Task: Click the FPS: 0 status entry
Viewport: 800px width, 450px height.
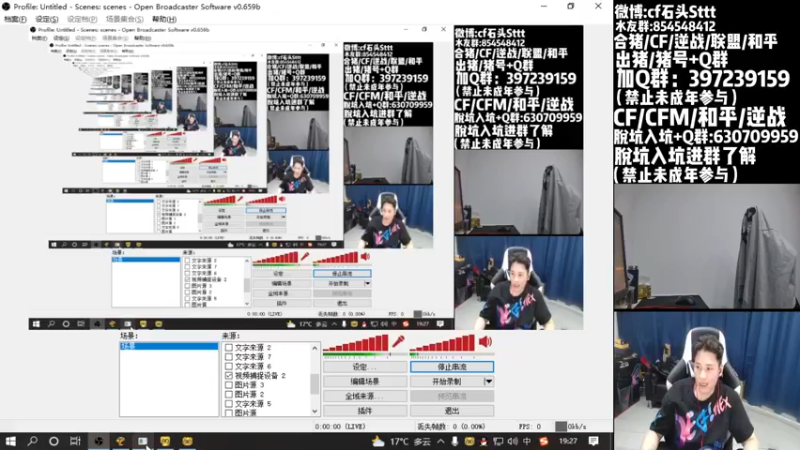Action: tap(530, 427)
